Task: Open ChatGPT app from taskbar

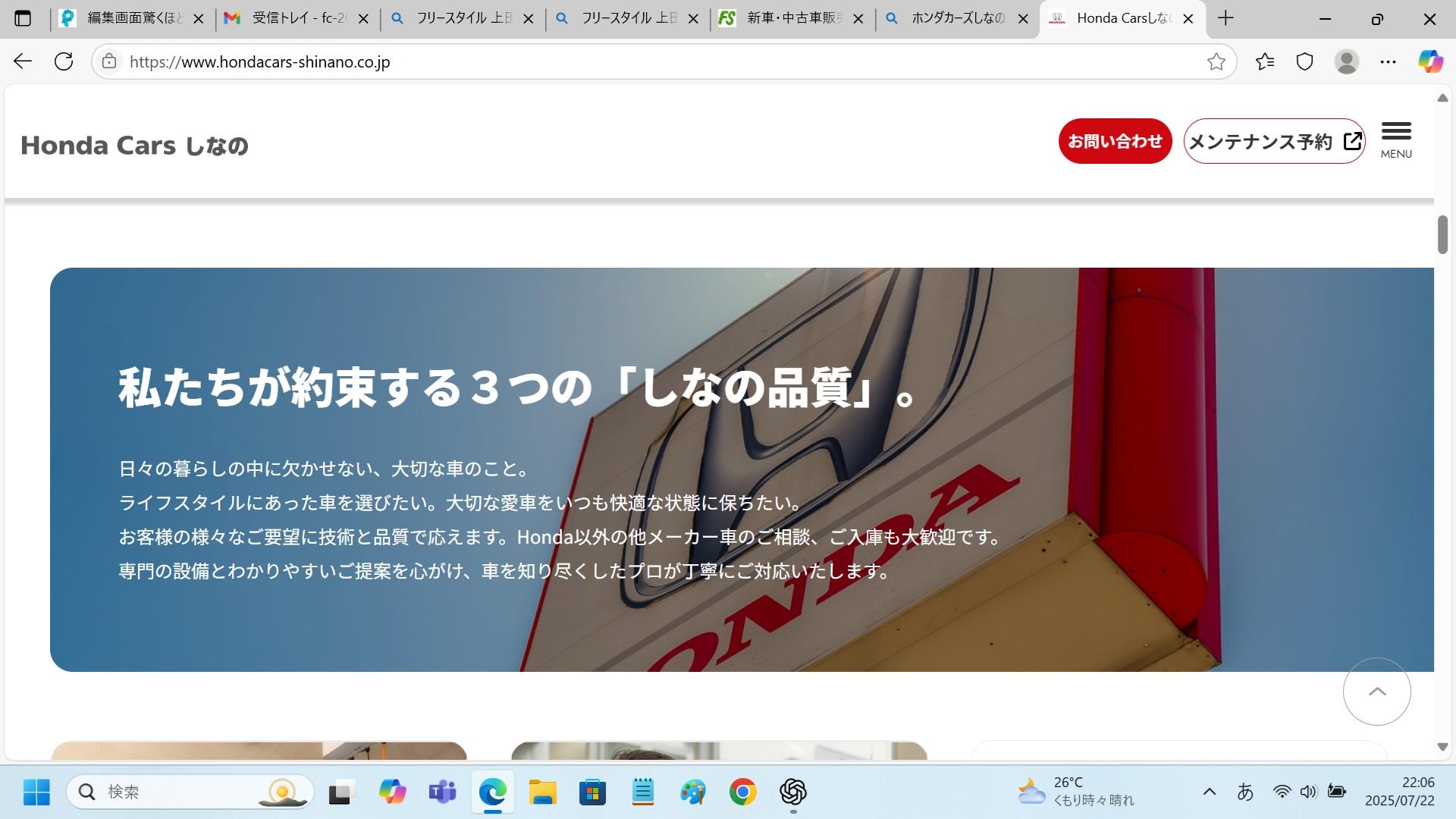Action: tap(792, 792)
